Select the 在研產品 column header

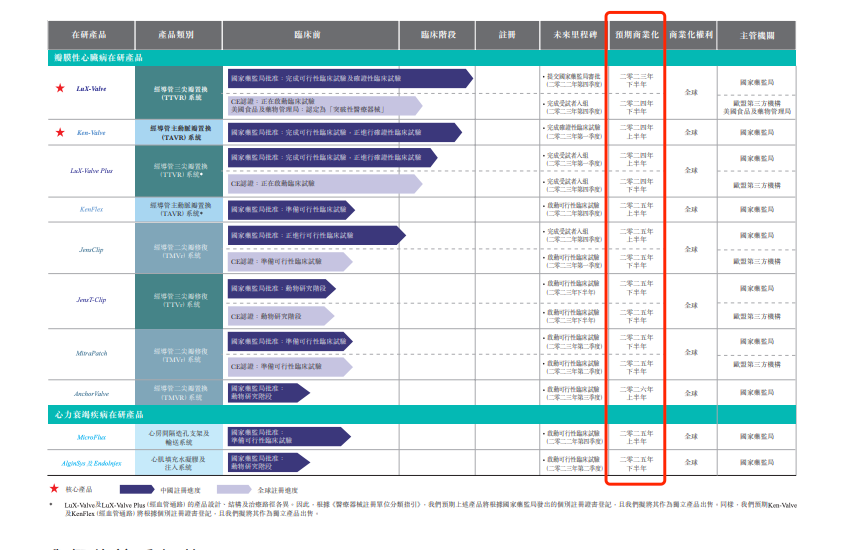(88, 34)
